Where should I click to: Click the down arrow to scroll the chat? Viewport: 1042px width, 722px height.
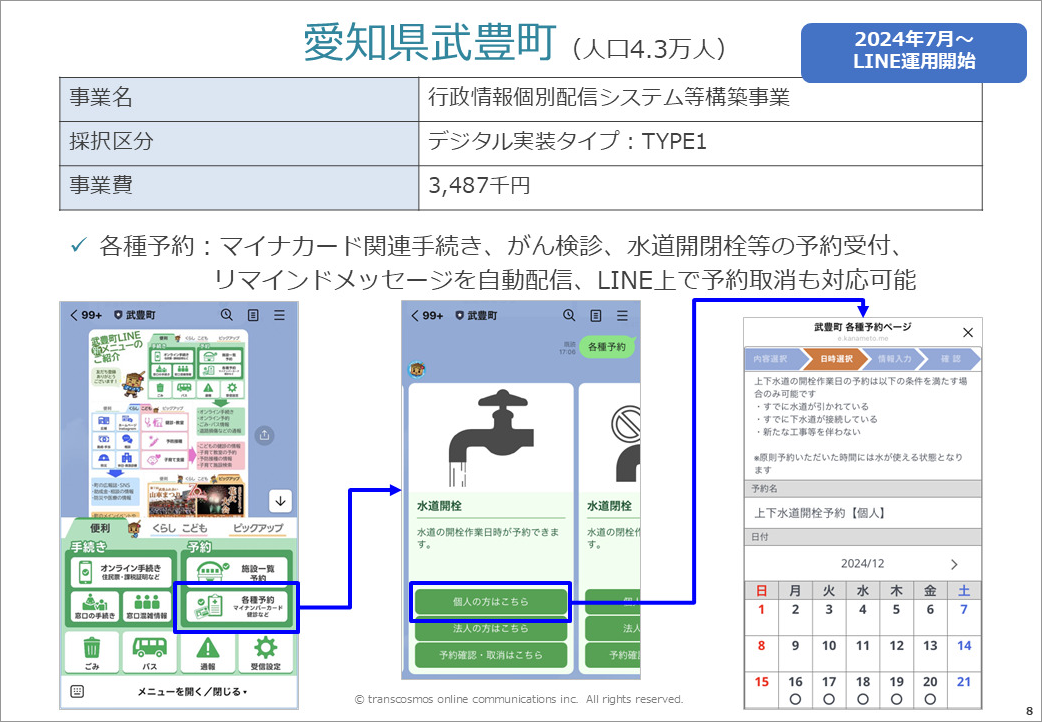(x=279, y=499)
